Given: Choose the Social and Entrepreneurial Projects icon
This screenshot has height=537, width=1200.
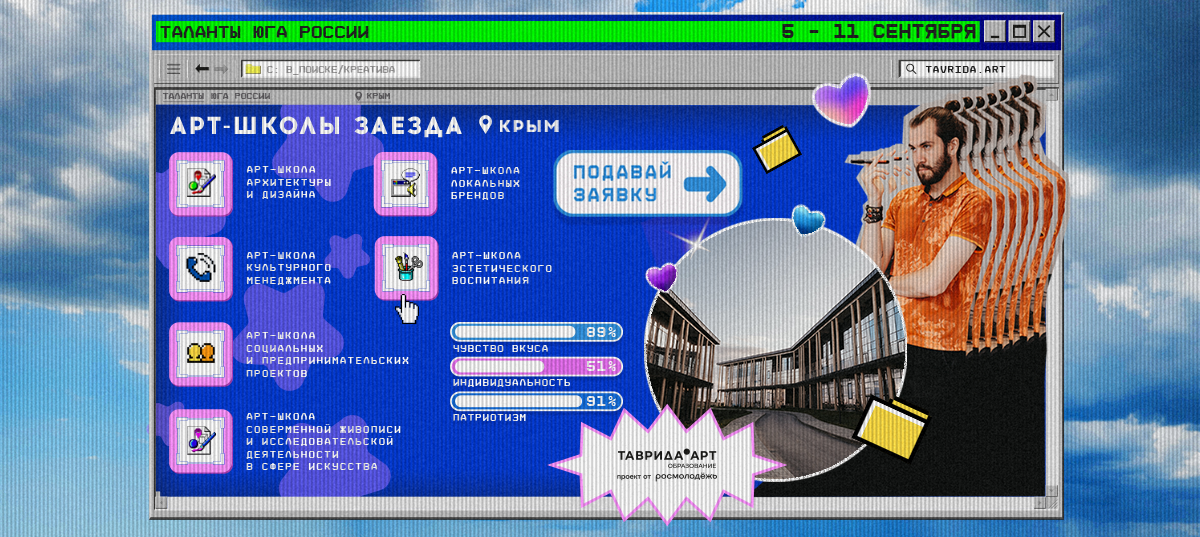Looking at the screenshot, I should tap(199, 353).
